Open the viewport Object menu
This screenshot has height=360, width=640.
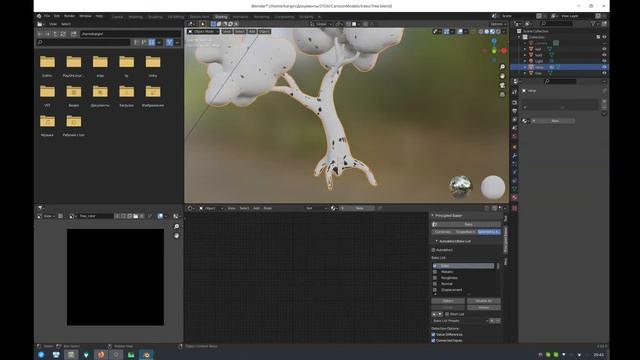click(264, 31)
